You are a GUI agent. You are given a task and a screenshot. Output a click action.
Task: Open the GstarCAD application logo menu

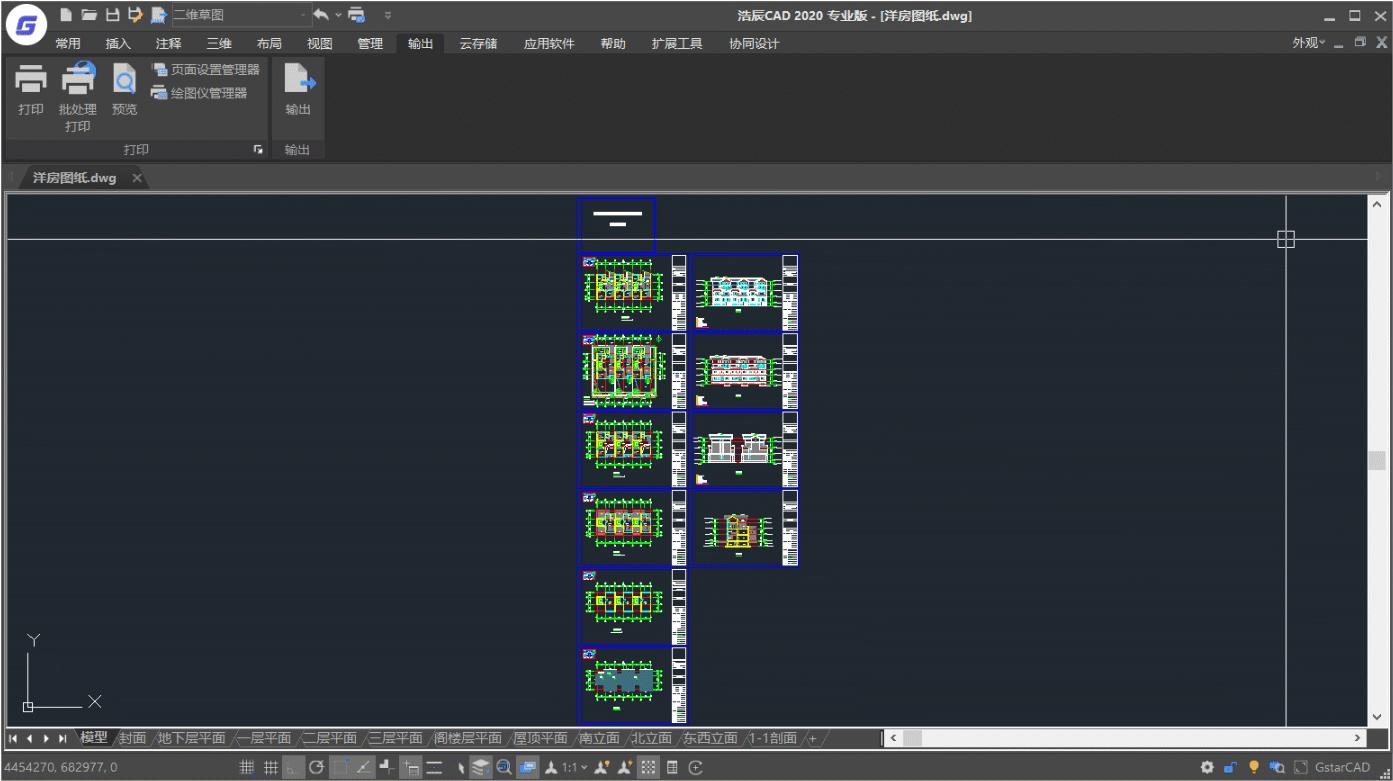pyautogui.click(x=26, y=26)
